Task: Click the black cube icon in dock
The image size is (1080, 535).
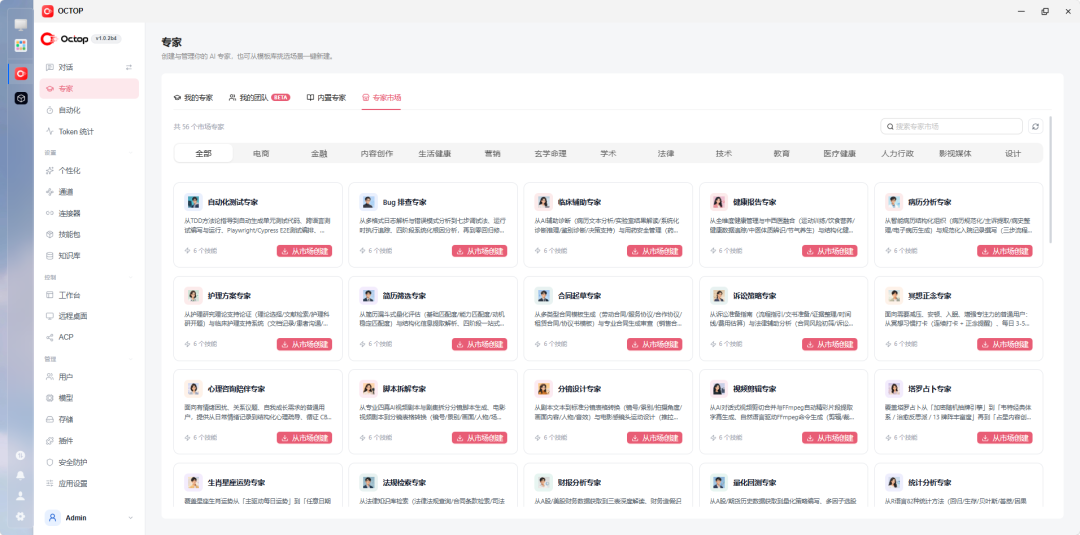Action: coord(21,98)
